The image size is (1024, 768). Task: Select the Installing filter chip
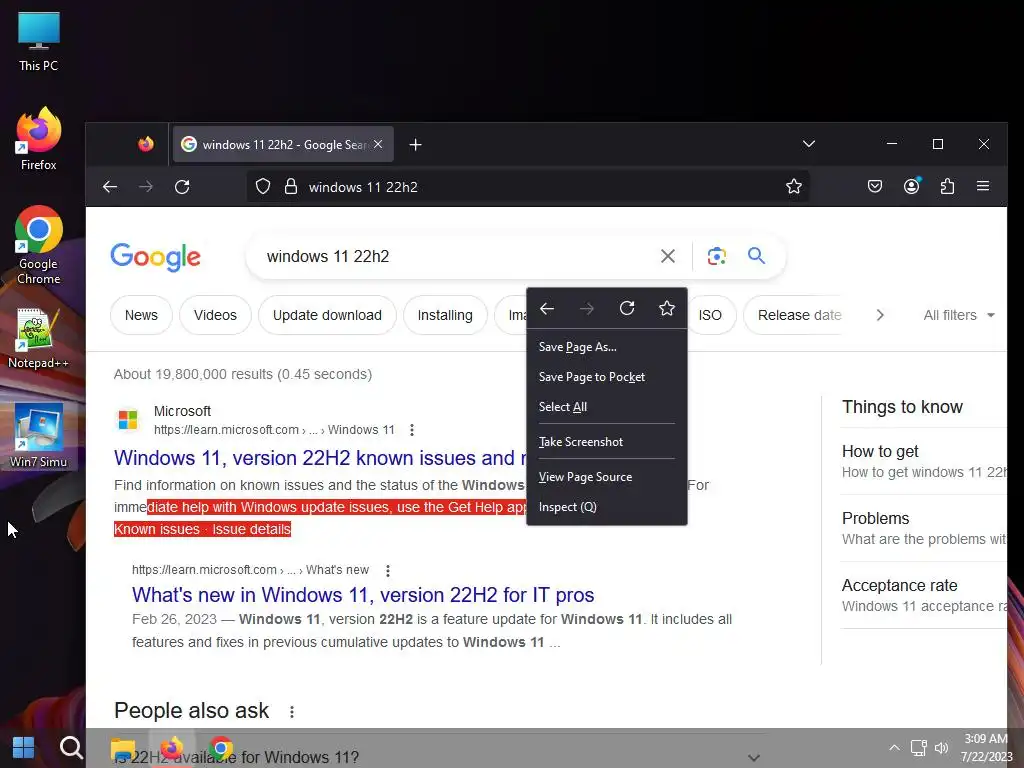pos(445,315)
